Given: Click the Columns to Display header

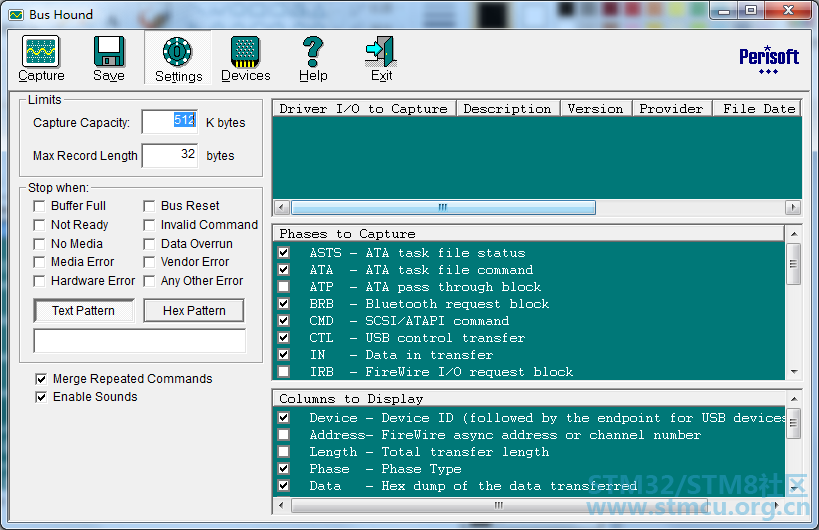Looking at the screenshot, I should 529,398.
